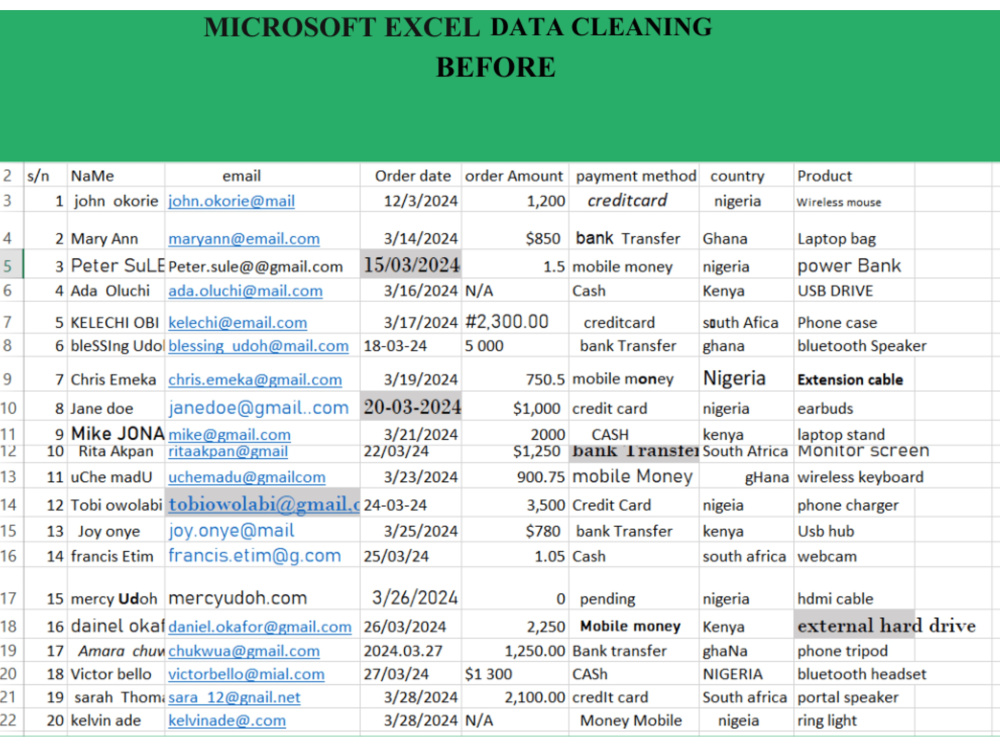This screenshot has height=750, width=1000.
Task: Select the 's/n' header cell
Action: coord(45,175)
